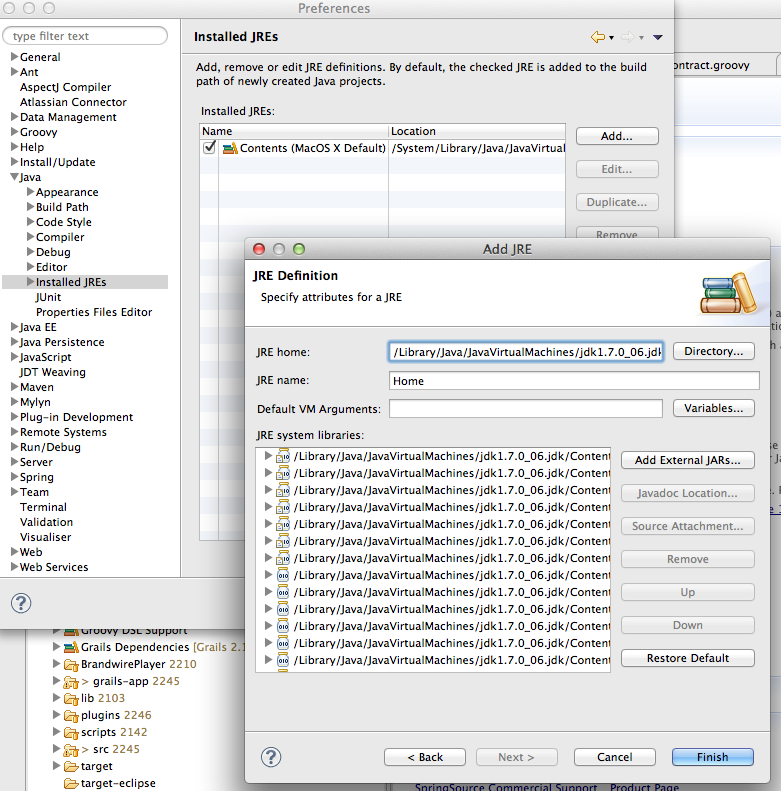
Task: Click the Variables... button
Action: coord(713,408)
